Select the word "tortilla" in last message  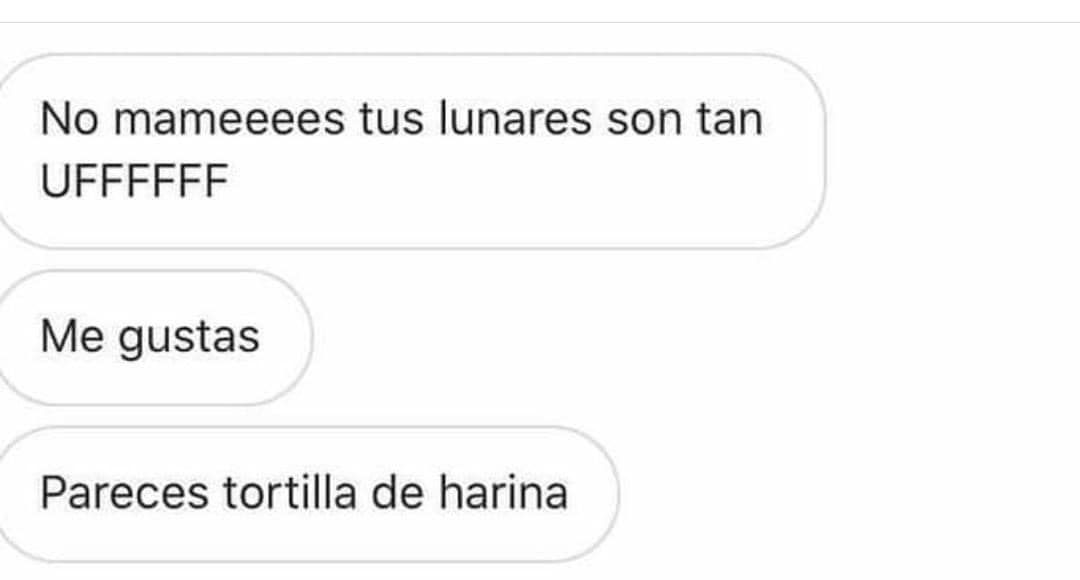pos(290,493)
